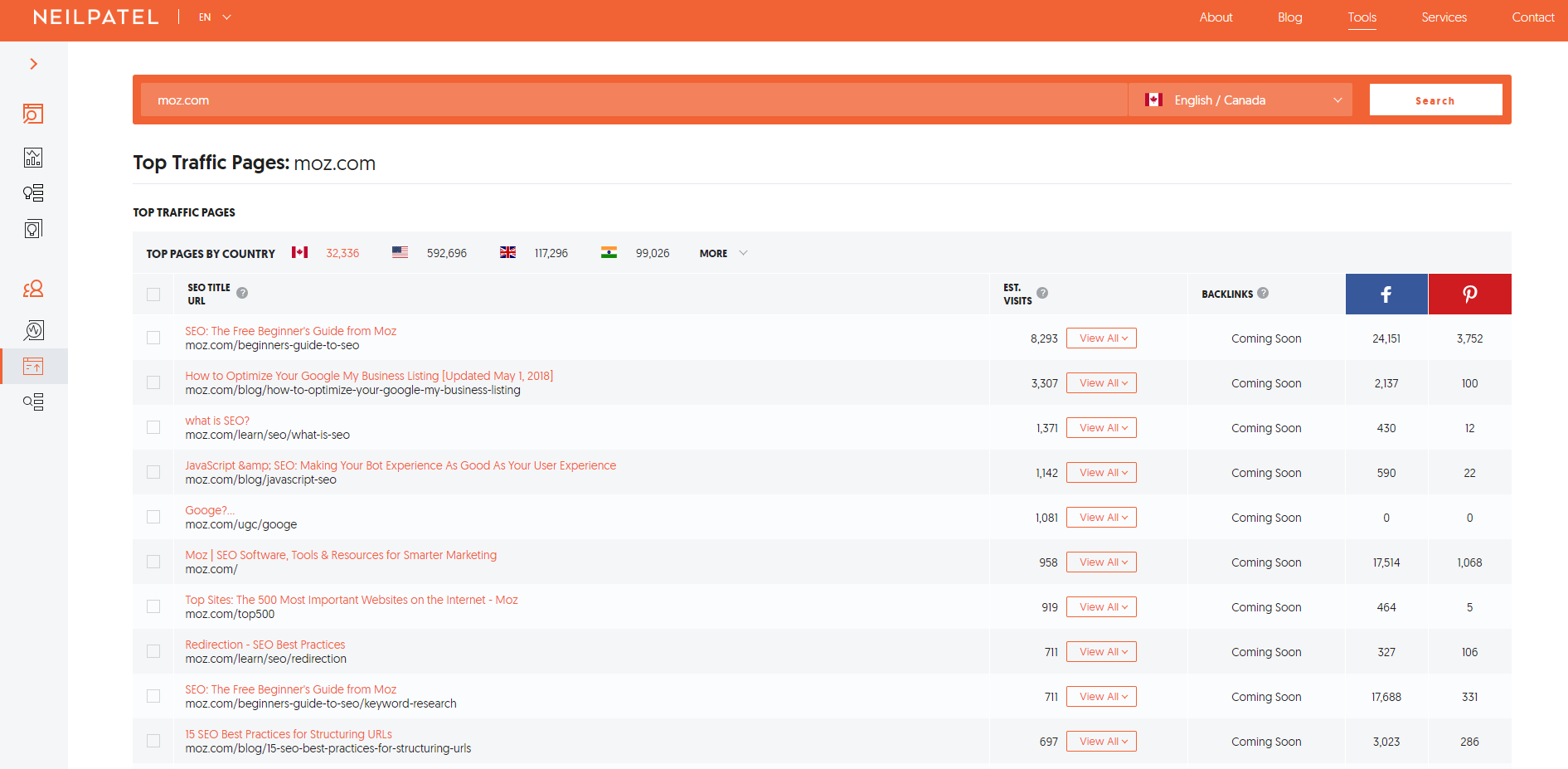Expand the MORE countries dropdown

[x=723, y=253]
